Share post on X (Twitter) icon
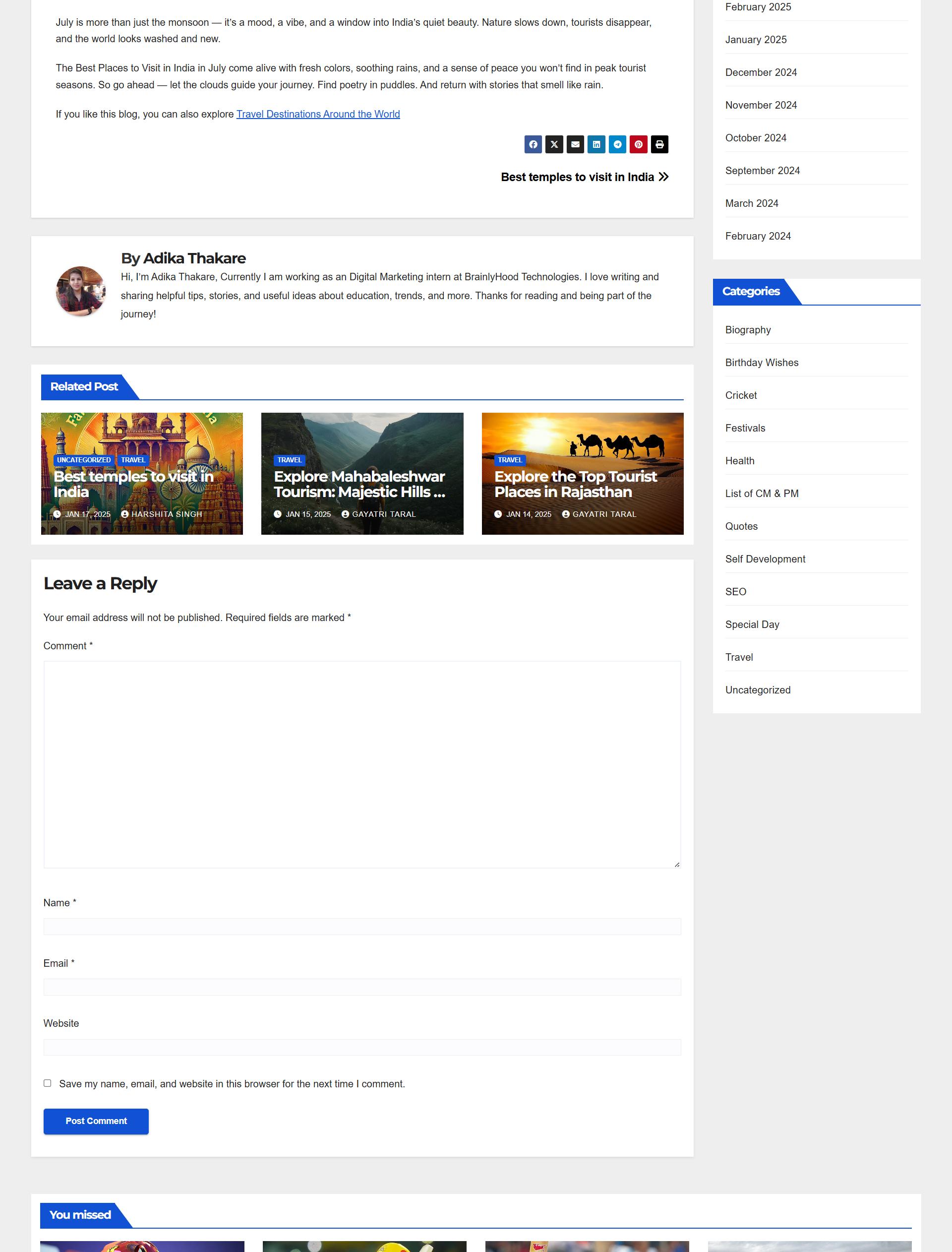This screenshot has height=1252, width=952. point(554,144)
